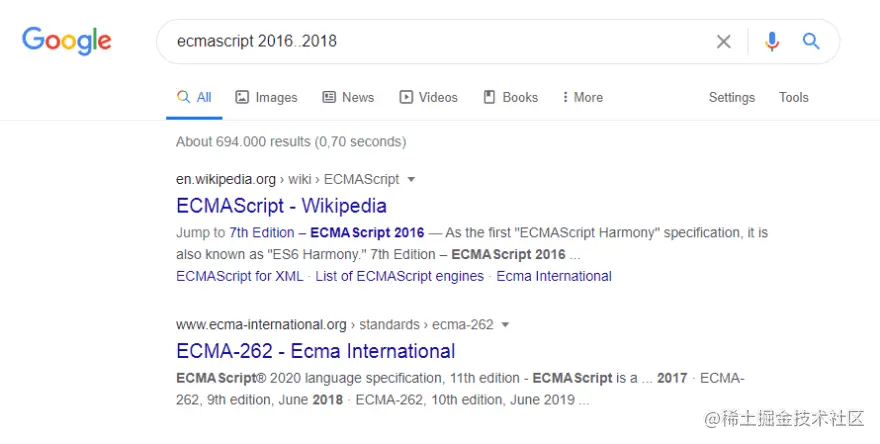Open Ecma International sitelink
The width and height of the screenshot is (880, 444).
pyautogui.click(x=554, y=276)
